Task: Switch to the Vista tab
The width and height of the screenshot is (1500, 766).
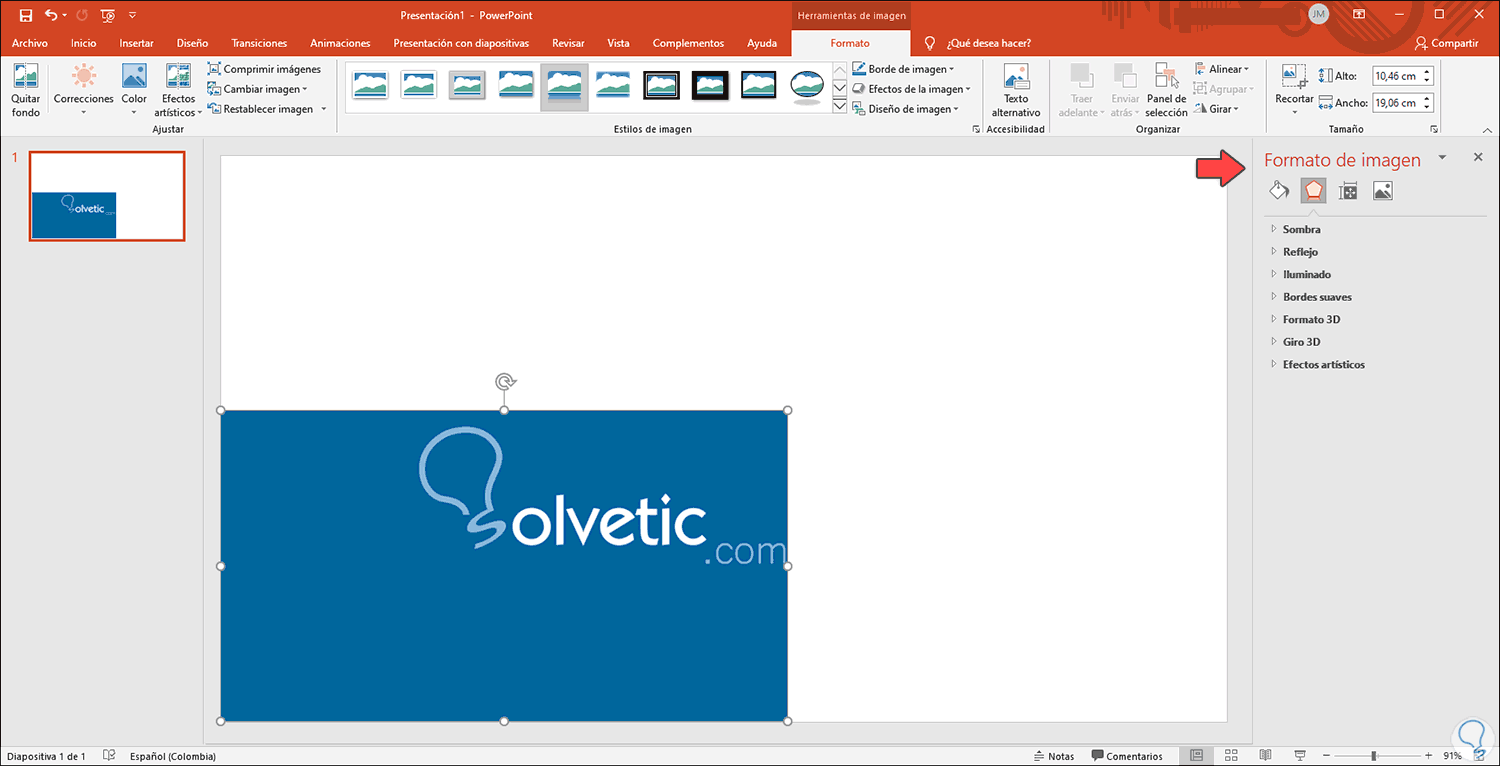Action: coord(618,43)
